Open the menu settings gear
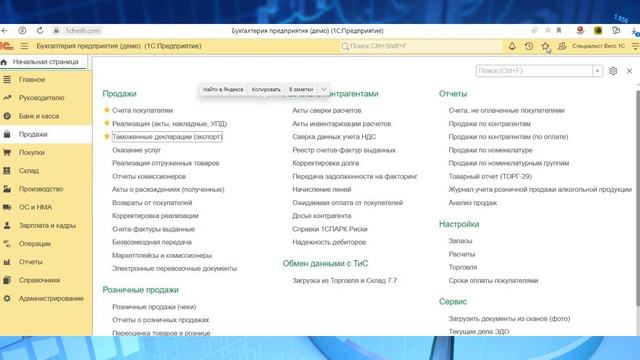 point(613,71)
